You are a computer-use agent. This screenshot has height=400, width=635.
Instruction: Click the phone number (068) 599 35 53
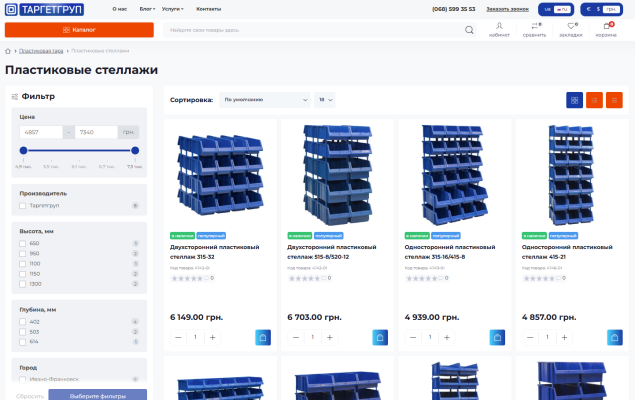coord(454,9)
